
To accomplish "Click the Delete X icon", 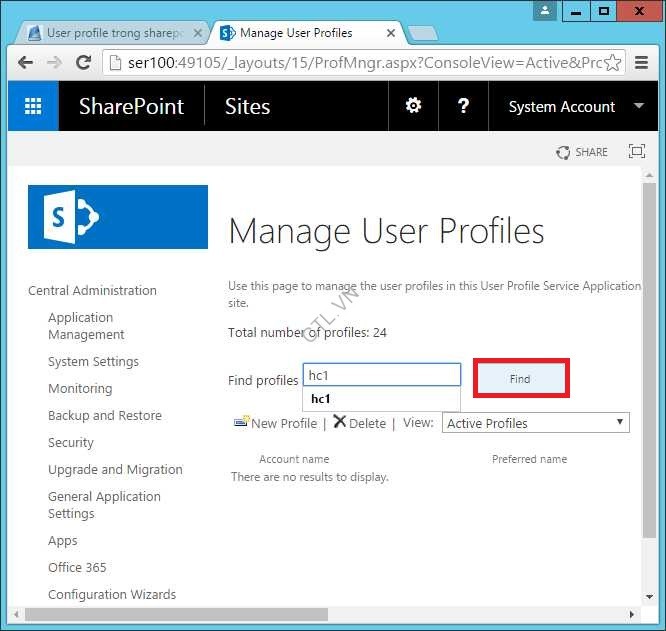I will click(339, 422).
